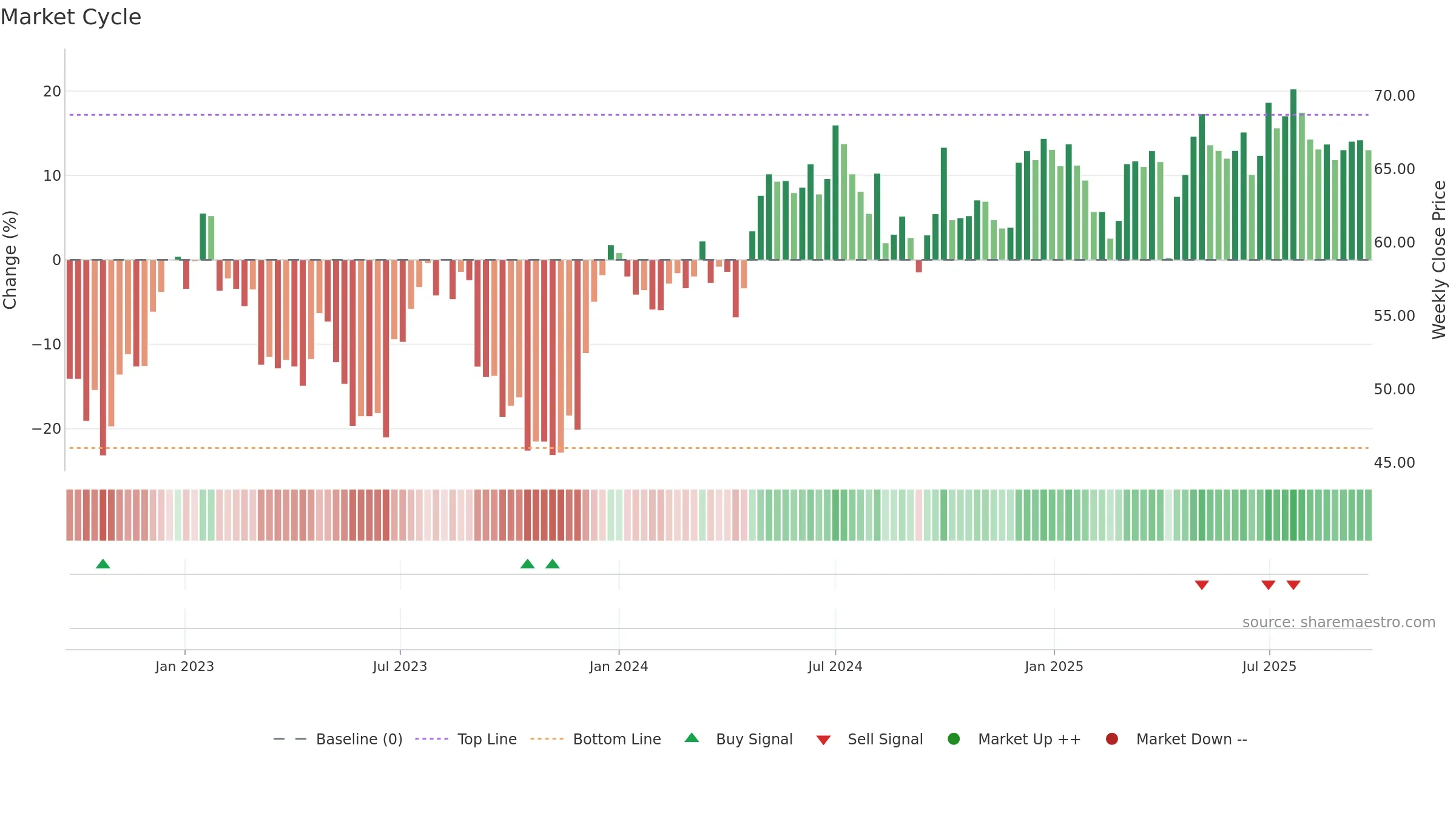Click the Change (%) axis title
The image size is (1456, 819).
pyautogui.click(x=10, y=260)
